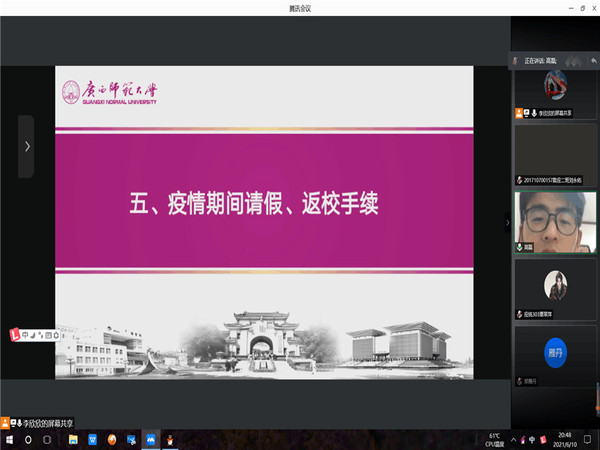Open Cortana search circle in taskbar
The image size is (600, 450).
30,440
